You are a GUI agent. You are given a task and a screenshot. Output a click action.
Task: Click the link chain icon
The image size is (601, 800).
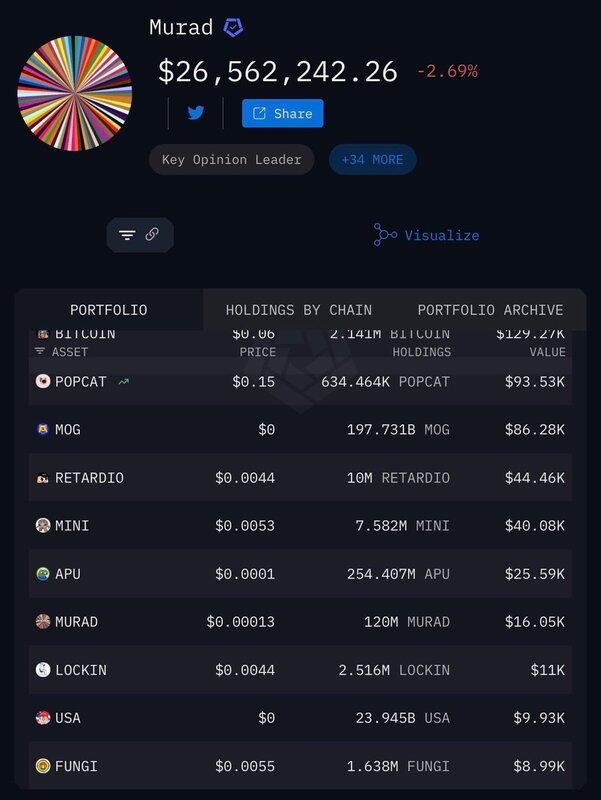click(x=152, y=235)
